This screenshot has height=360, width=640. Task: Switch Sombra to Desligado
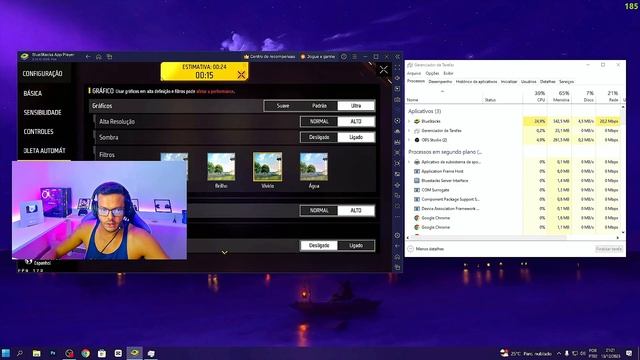[319, 137]
